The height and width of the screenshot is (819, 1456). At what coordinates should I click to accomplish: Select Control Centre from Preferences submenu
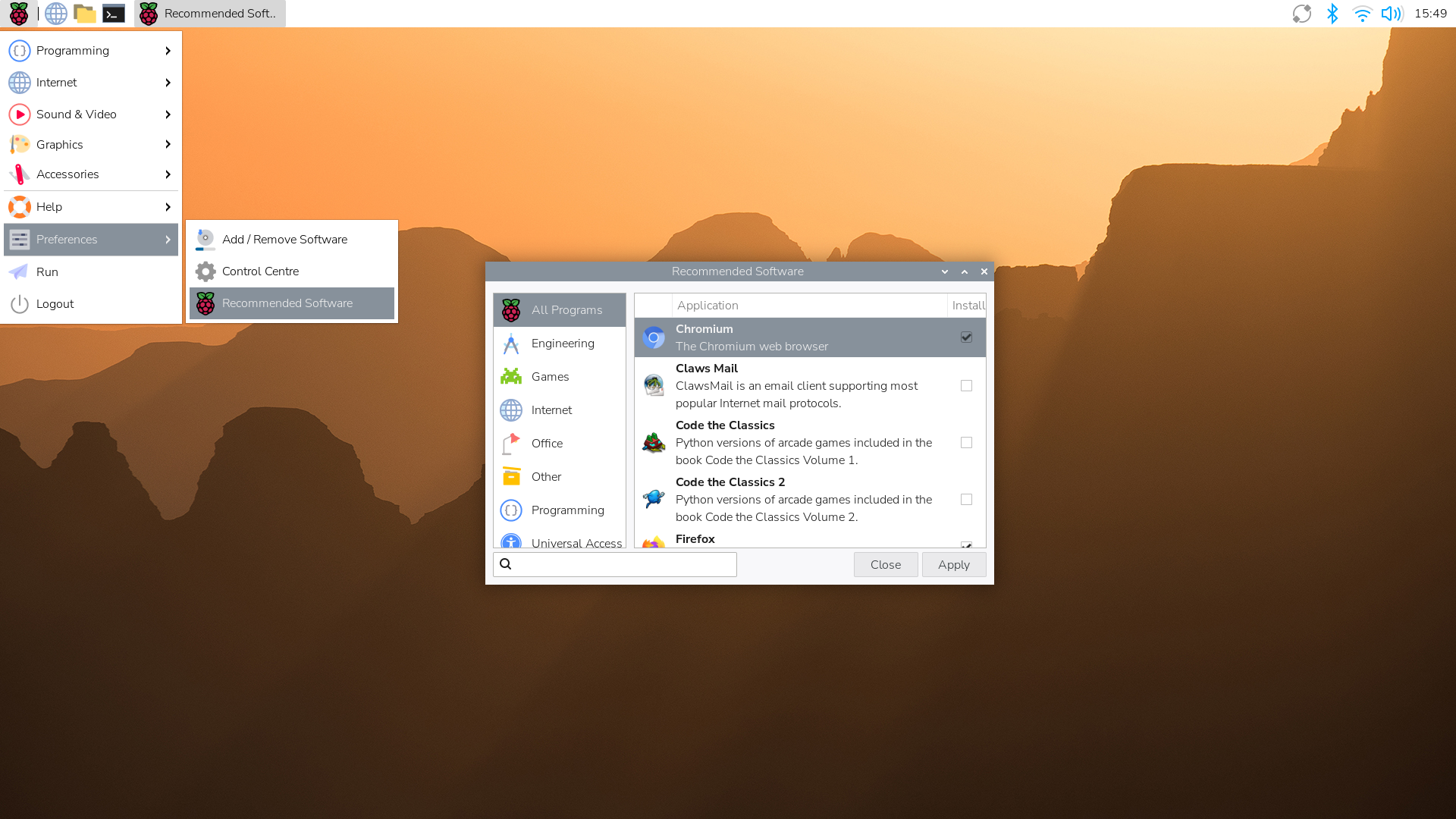260,271
